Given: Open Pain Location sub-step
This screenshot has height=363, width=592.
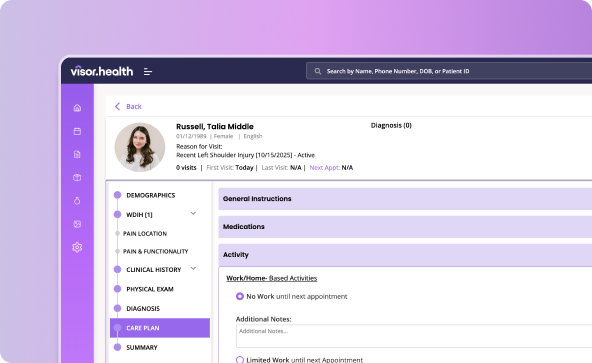Looking at the screenshot, I should [x=145, y=234].
